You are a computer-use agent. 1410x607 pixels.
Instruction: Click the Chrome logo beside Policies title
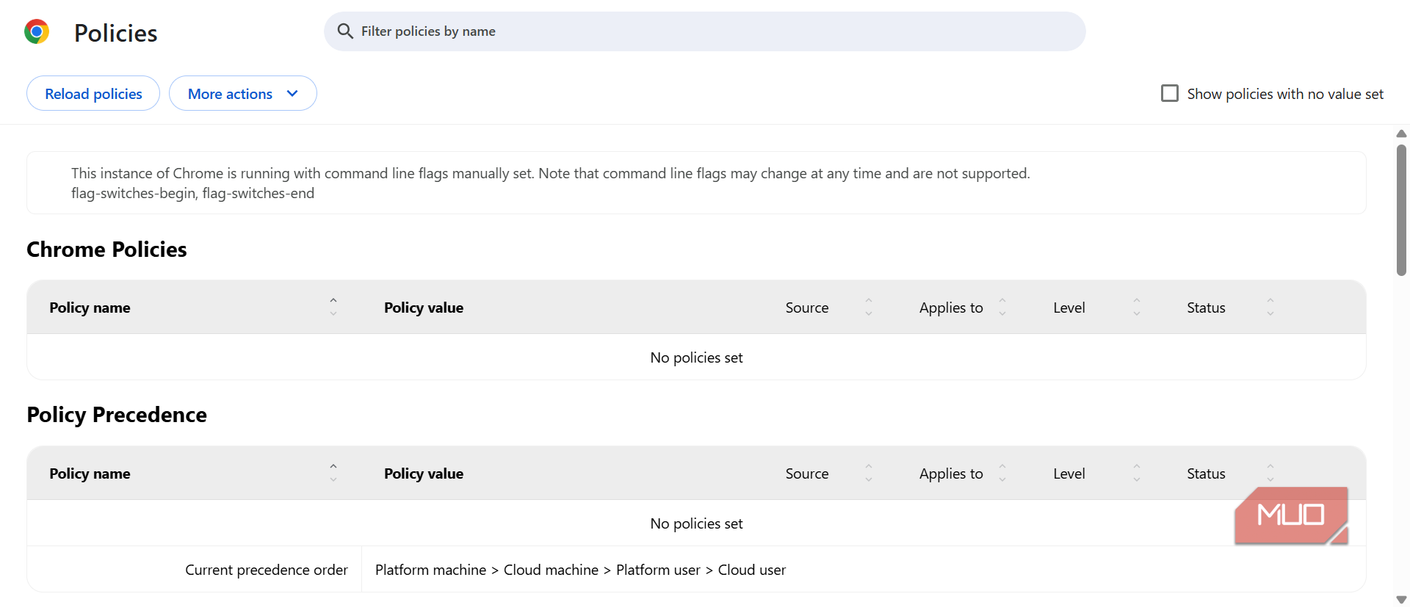coord(37,32)
